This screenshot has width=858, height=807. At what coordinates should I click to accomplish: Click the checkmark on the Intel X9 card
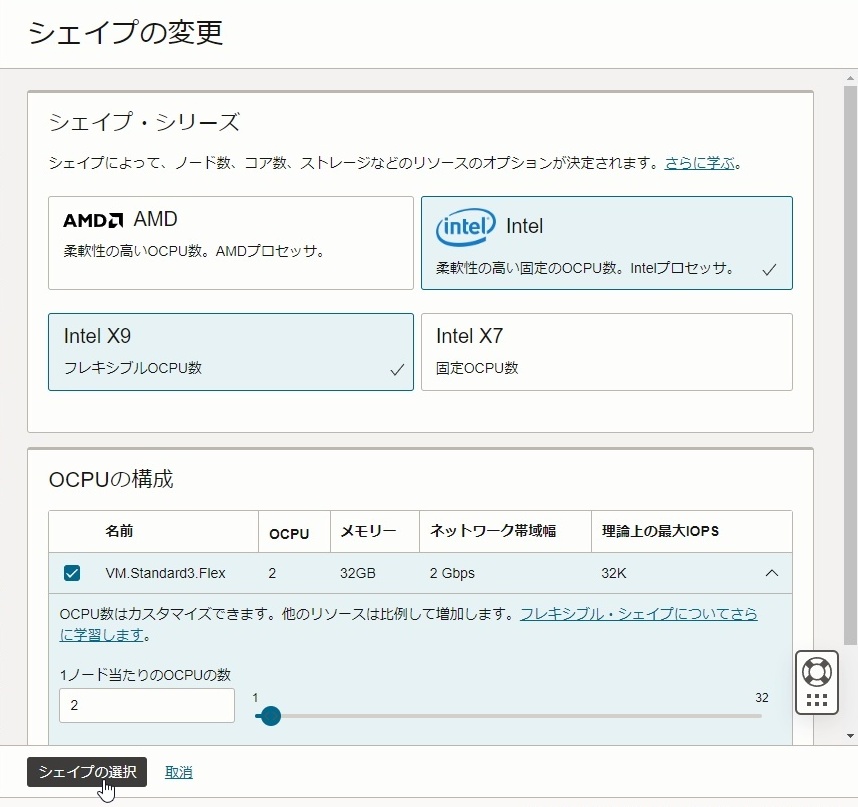(395, 368)
